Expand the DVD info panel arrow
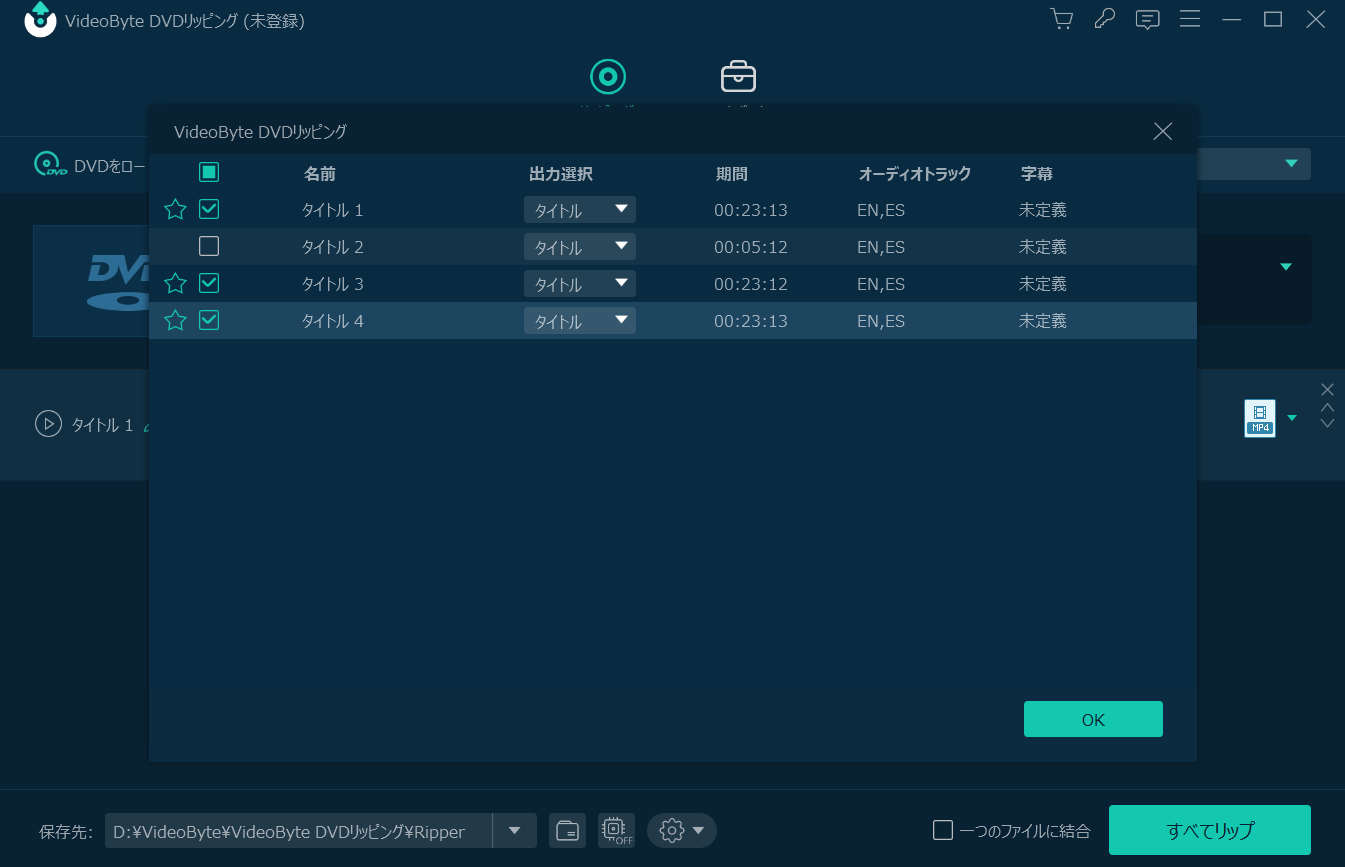Screen dimensions: 1345x867 1286,267
